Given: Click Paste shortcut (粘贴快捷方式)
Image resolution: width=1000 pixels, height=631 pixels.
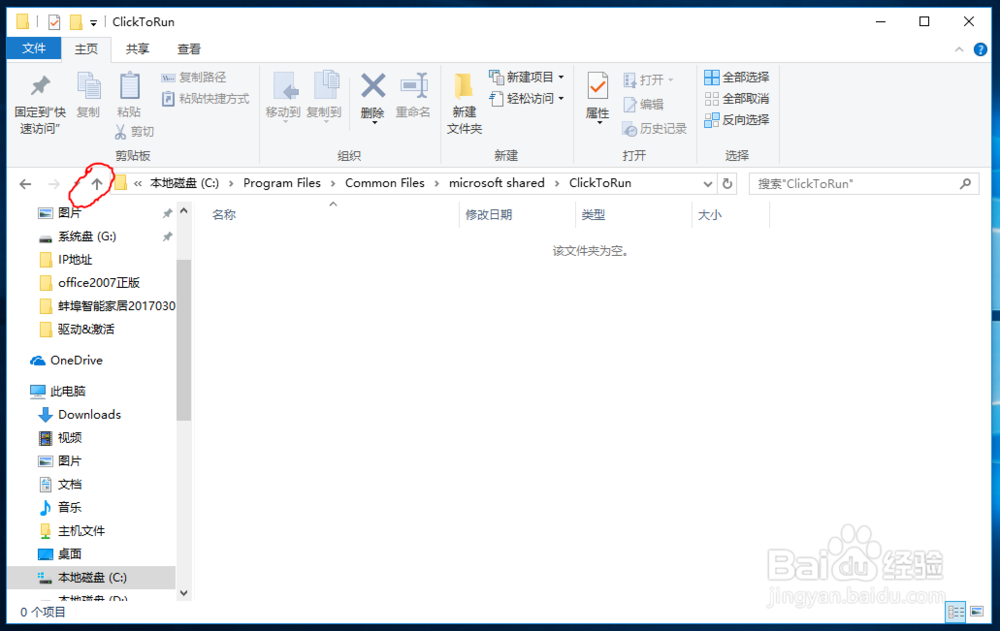Looking at the screenshot, I should (205, 99).
